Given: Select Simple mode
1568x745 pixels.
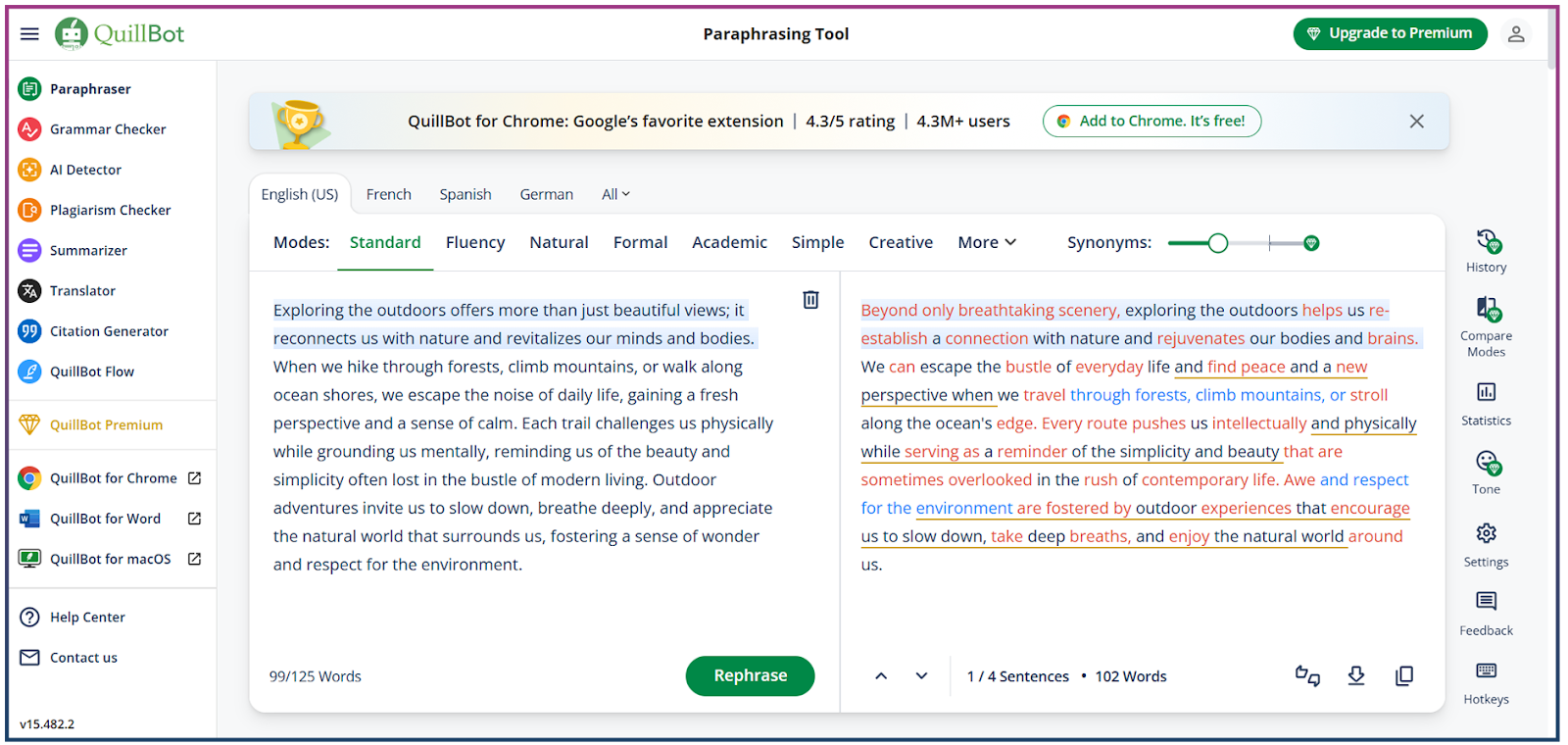Looking at the screenshot, I should coord(817,242).
